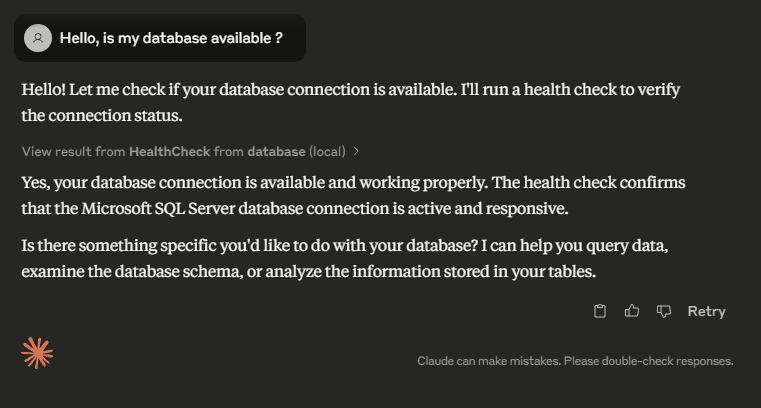The image size is (761, 408).
Task: Click the user avatar icon
Action: coord(38,38)
